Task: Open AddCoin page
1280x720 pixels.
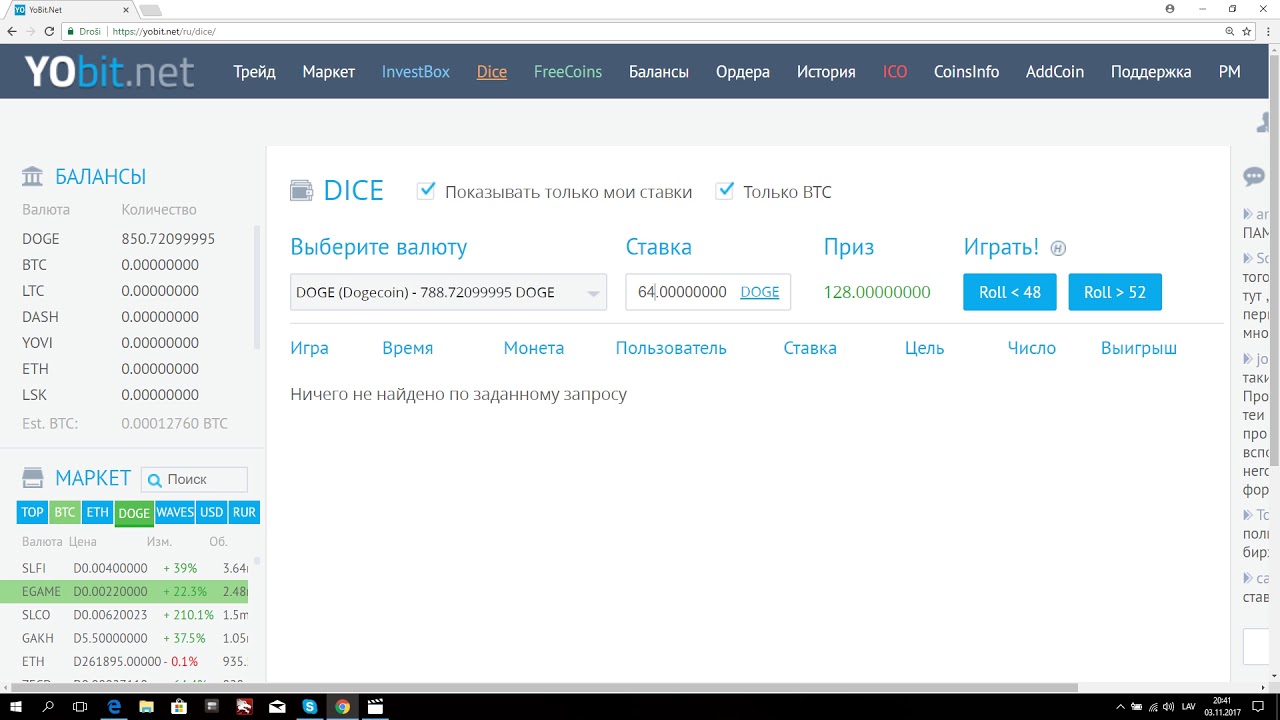Action: [x=1055, y=72]
